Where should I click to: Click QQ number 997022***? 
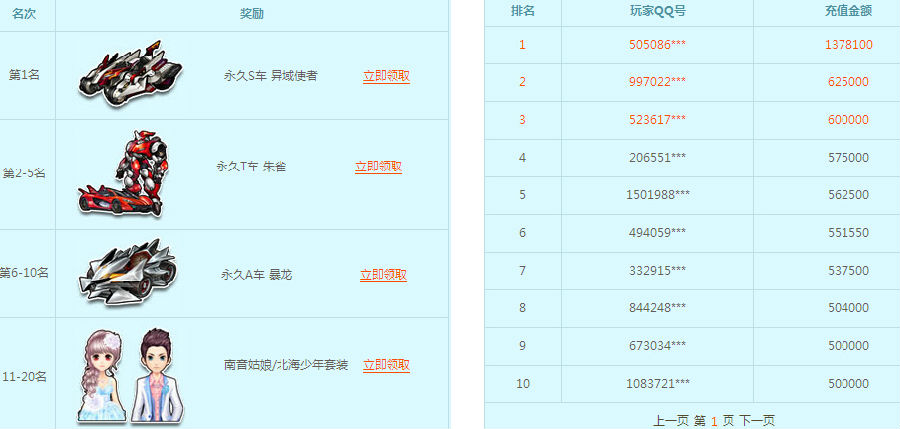pos(658,82)
